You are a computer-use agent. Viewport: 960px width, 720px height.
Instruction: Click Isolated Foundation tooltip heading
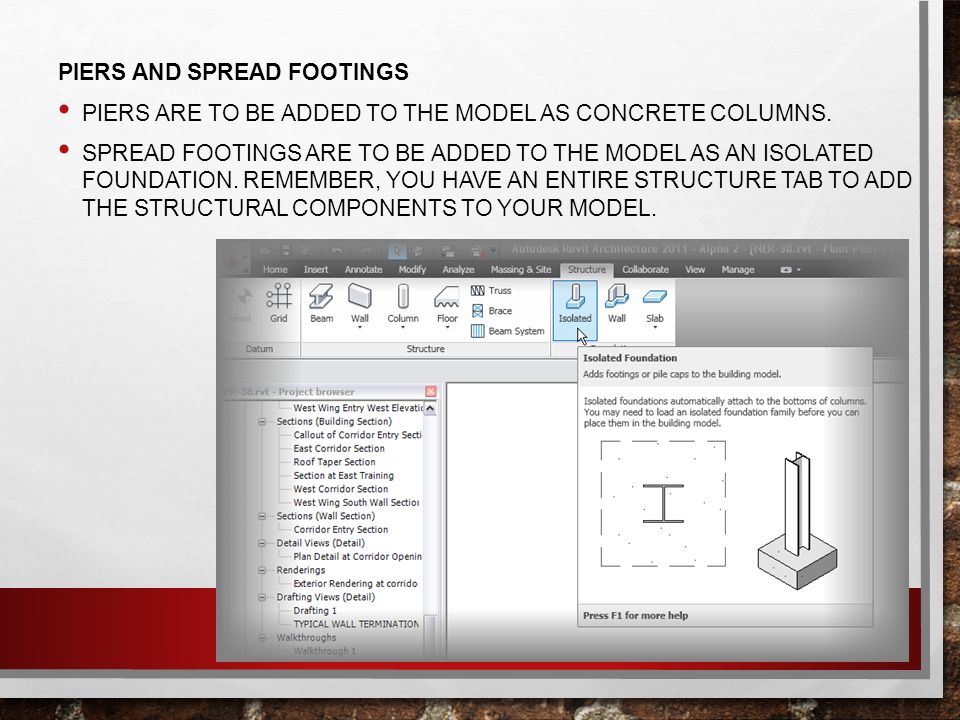coord(630,358)
